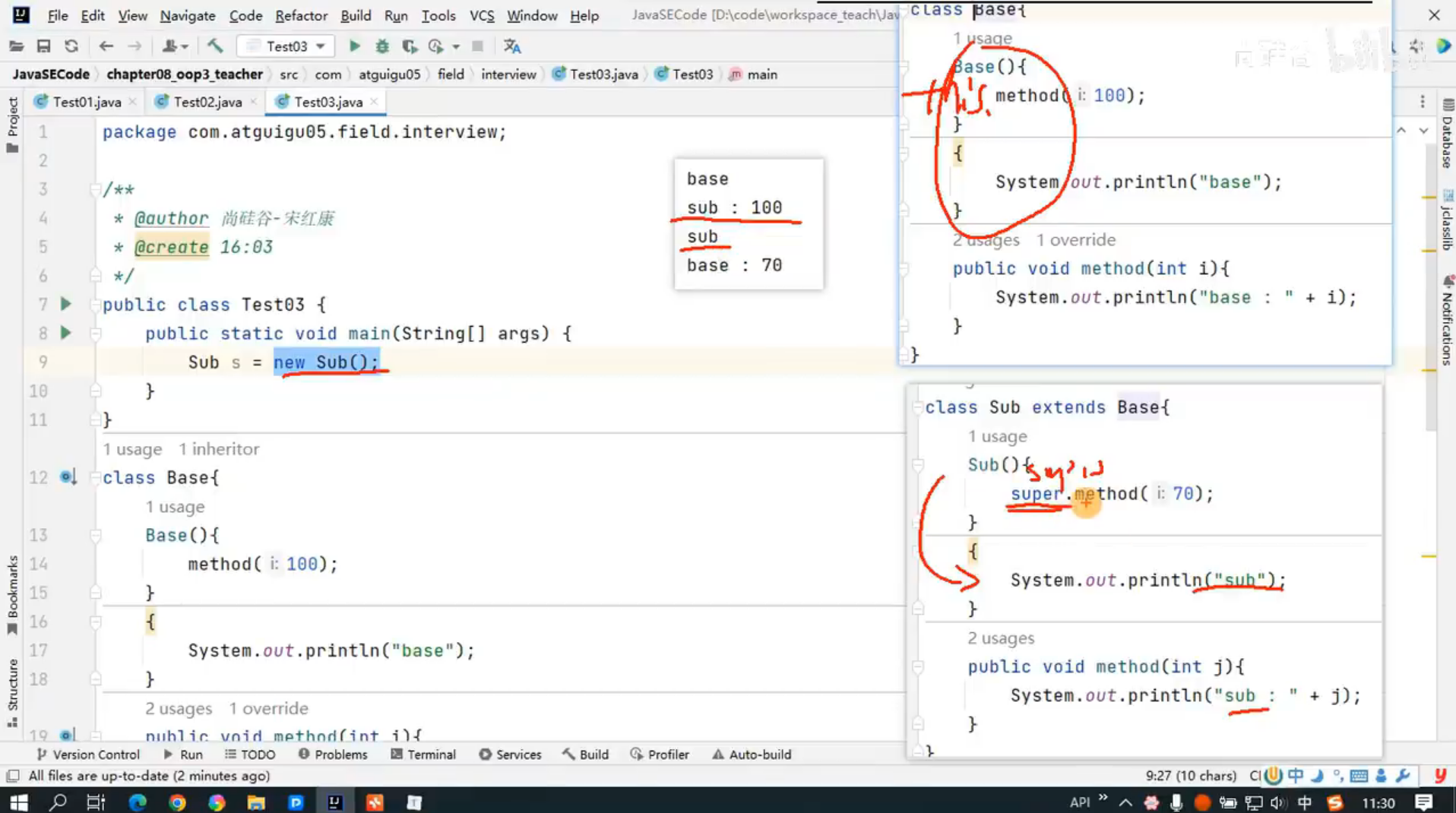1456x813 pixels.
Task: Open the Tools menu
Action: pyautogui.click(x=438, y=15)
